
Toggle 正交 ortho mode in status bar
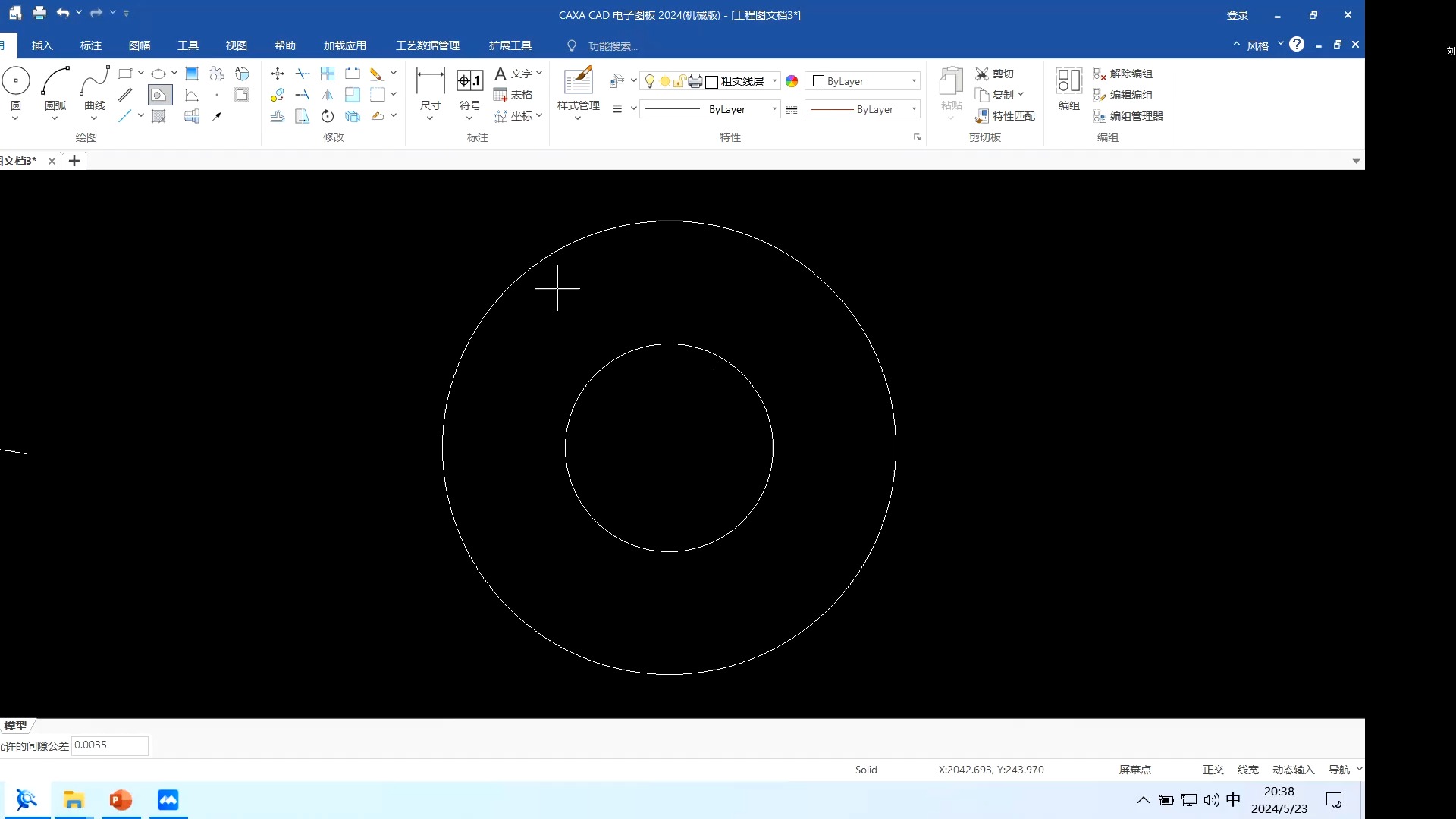(1213, 770)
